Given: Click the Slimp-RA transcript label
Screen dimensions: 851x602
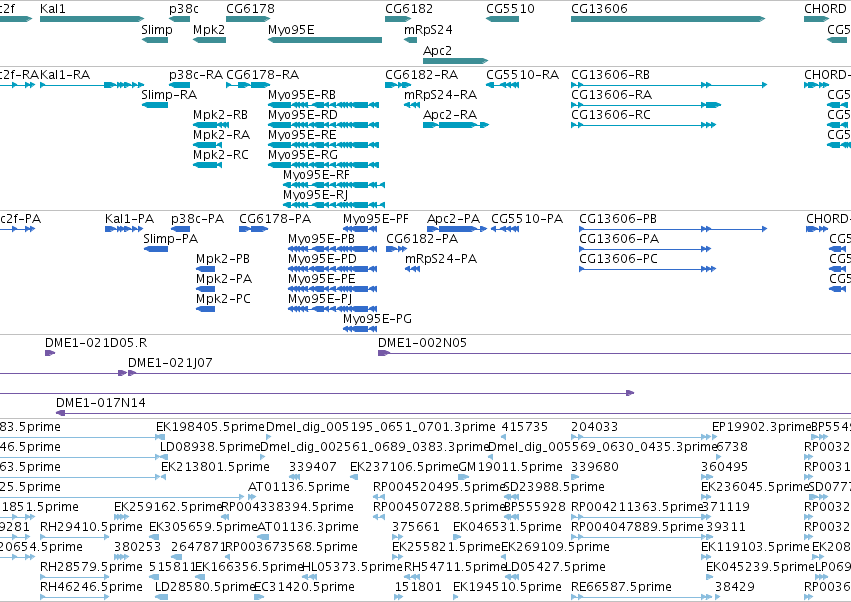Looking at the screenshot, I should click(x=169, y=94).
